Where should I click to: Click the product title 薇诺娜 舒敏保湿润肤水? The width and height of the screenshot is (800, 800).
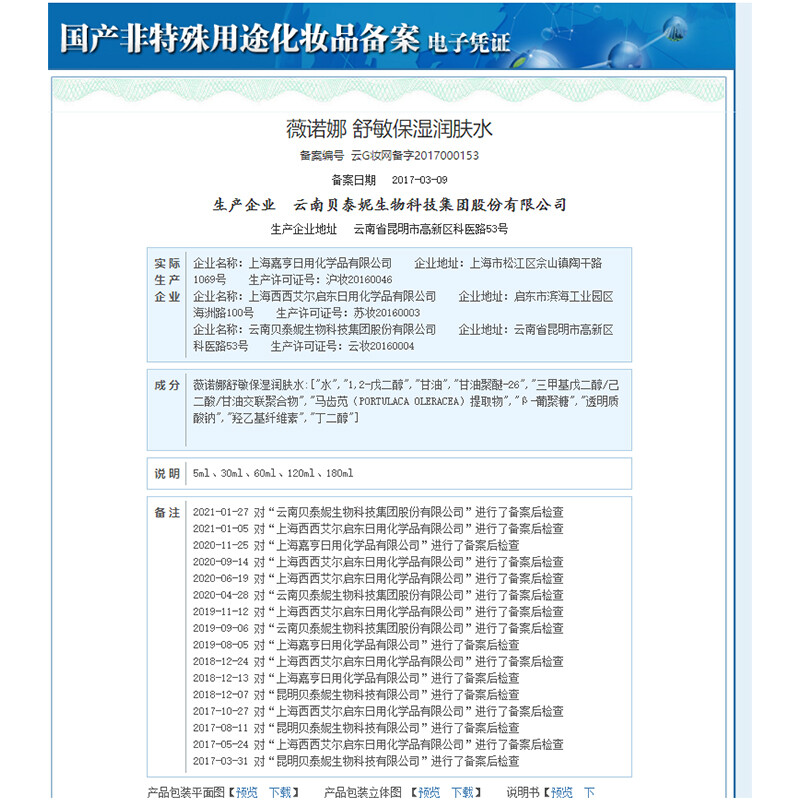389,130
